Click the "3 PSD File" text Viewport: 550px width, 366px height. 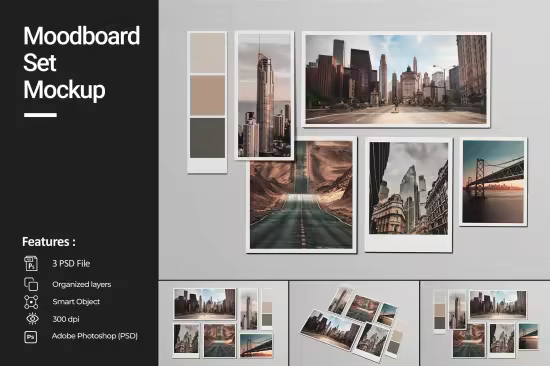[71, 264]
